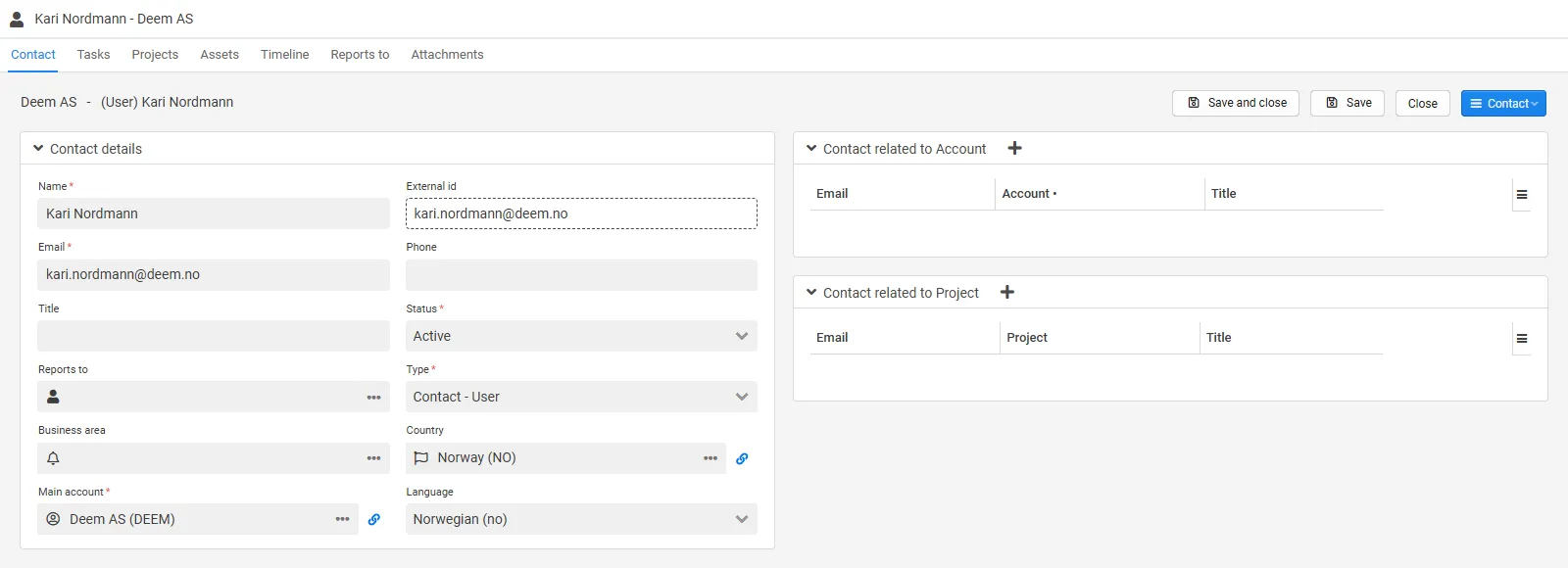1568x568 pixels.
Task: Click the plus icon beside Contact related to Account
Action: pos(1014,148)
